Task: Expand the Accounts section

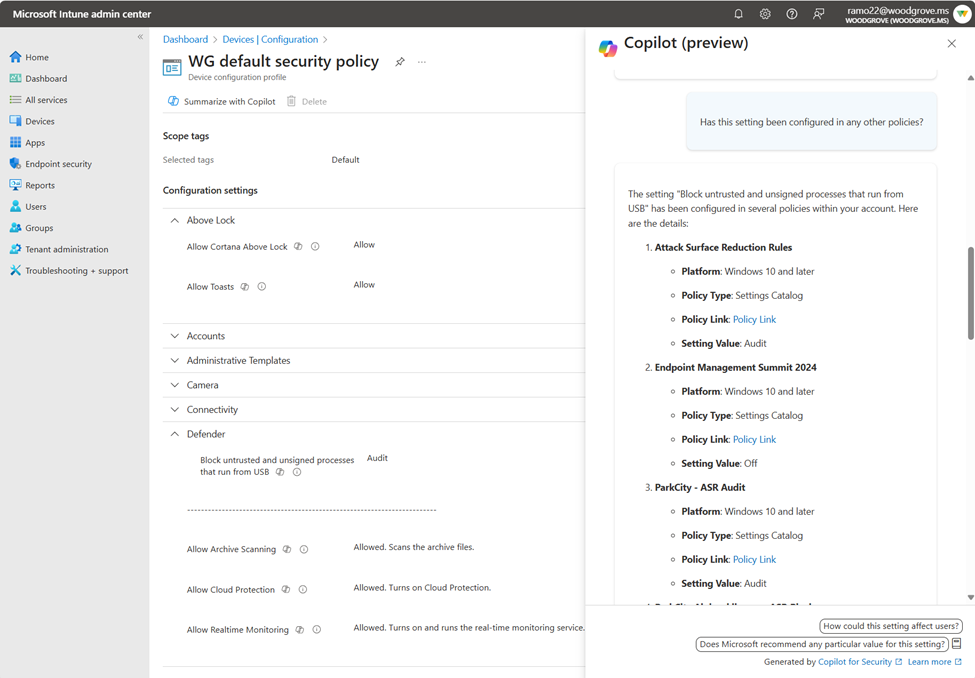Action: pyautogui.click(x=175, y=336)
